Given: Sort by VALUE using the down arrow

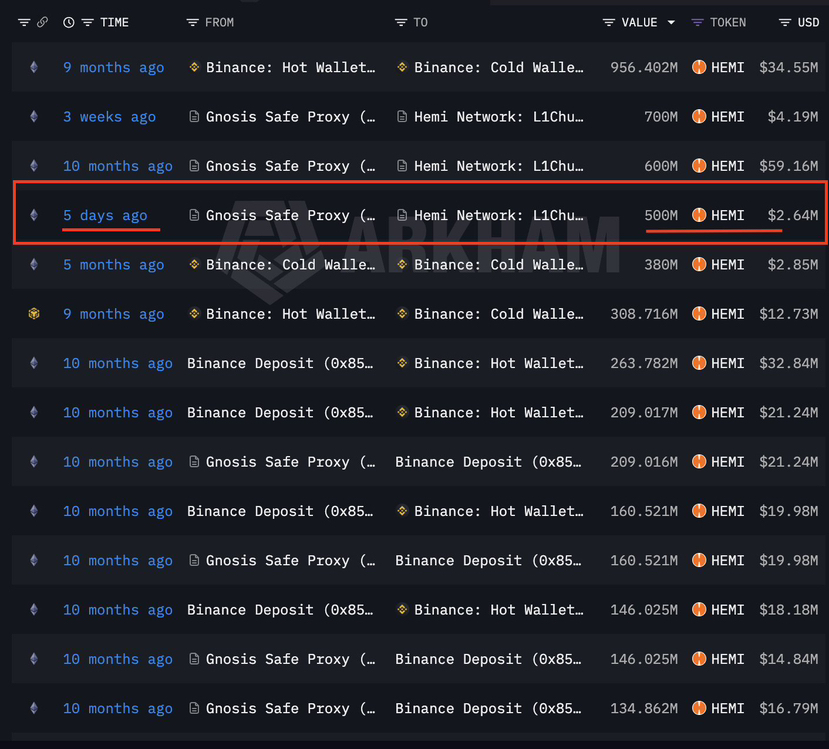Looking at the screenshot, I should pyautogui.click(x=671, y=22).
